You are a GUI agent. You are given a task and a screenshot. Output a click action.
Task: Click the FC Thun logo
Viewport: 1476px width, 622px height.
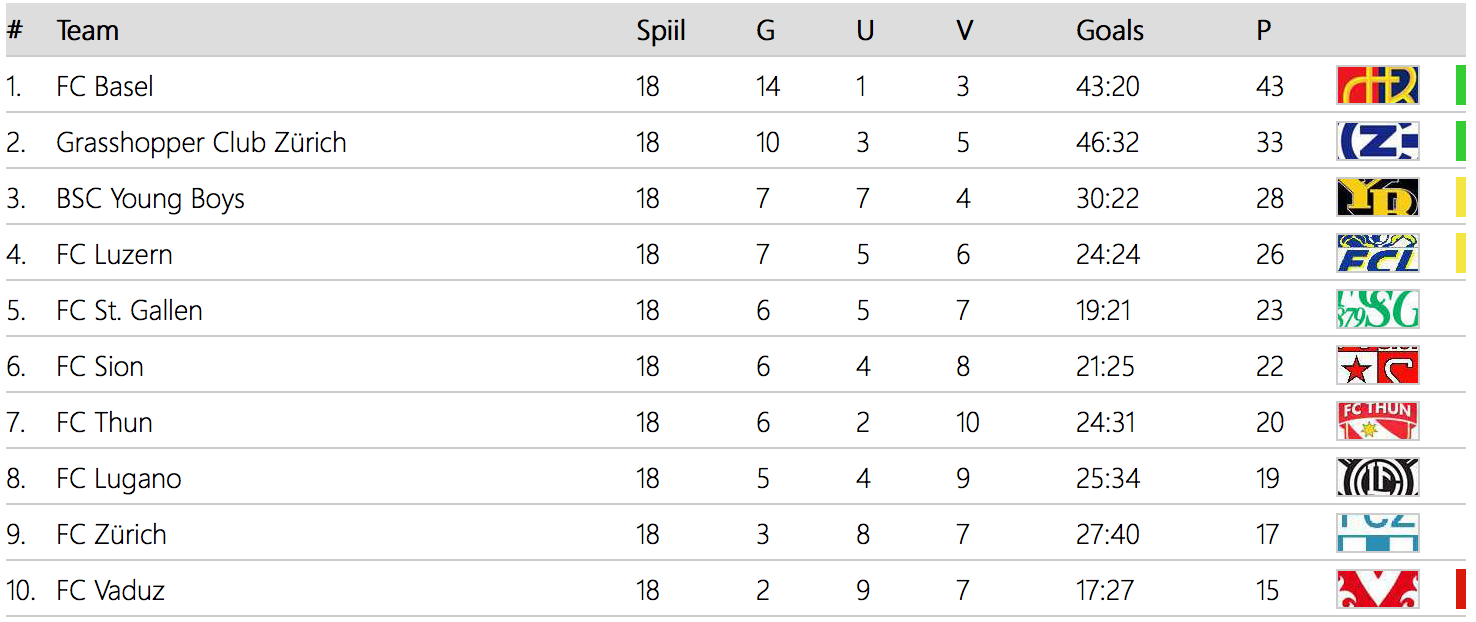click(1377, 422)
